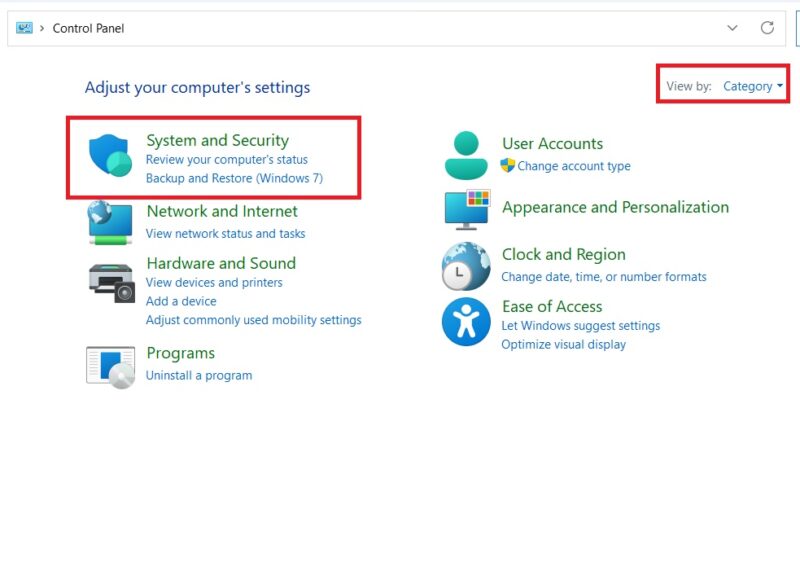
Task: Open Backup and Restore (Windows 7)
Action: coord(234,178)
